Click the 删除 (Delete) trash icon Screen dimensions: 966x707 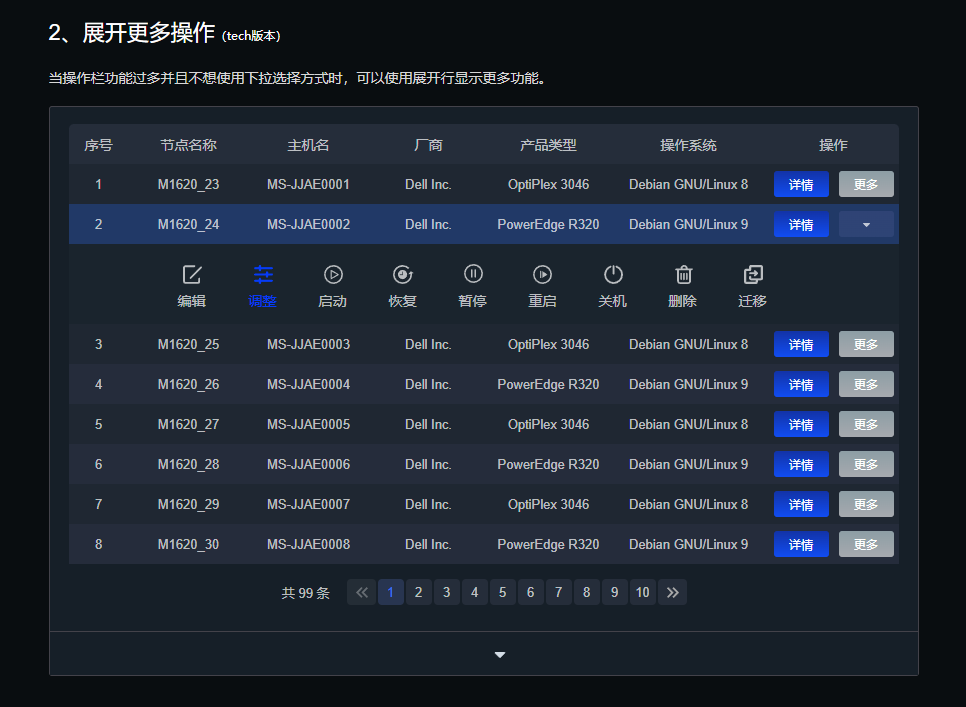(683, 275)
